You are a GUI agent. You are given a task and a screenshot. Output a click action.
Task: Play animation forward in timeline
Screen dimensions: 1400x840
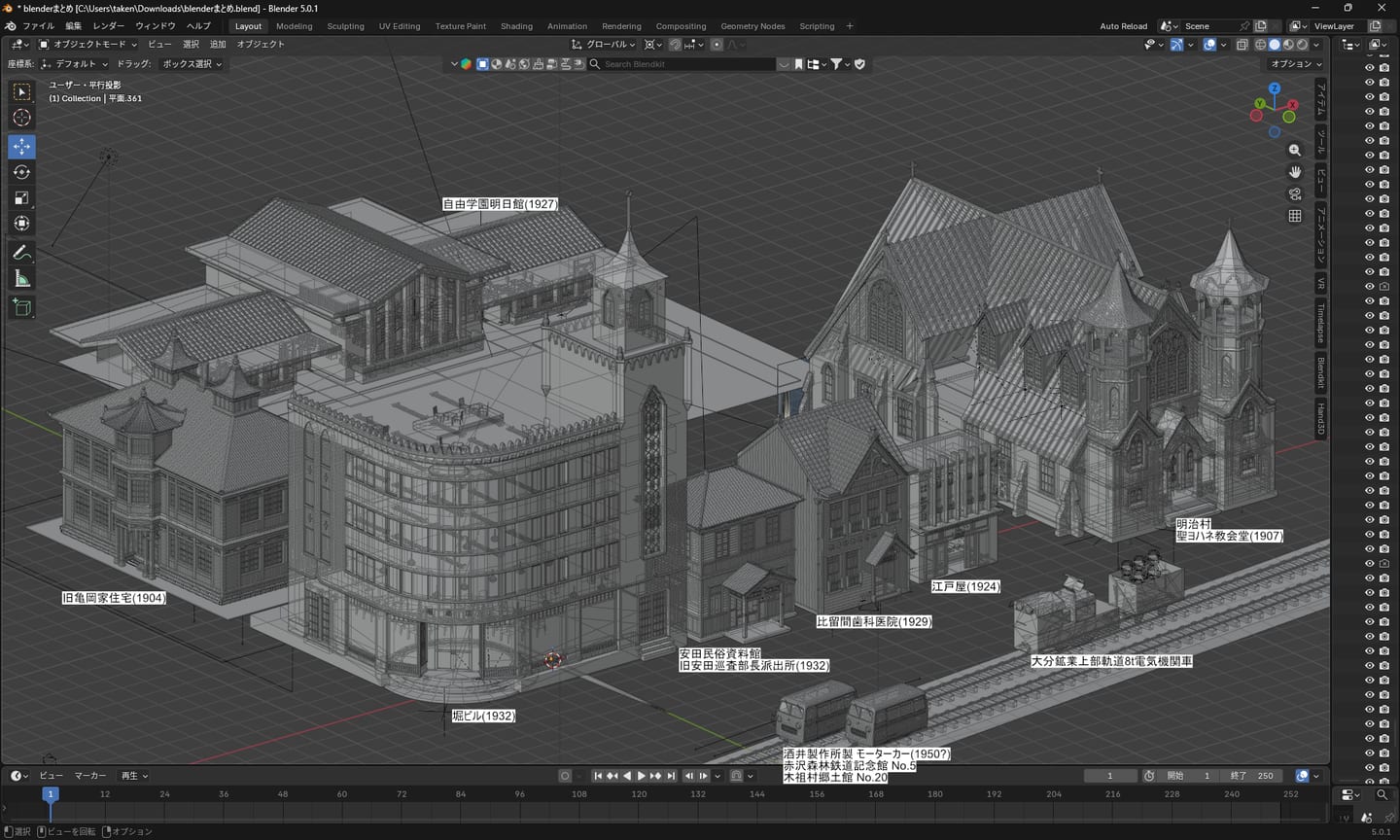point(641,776)
